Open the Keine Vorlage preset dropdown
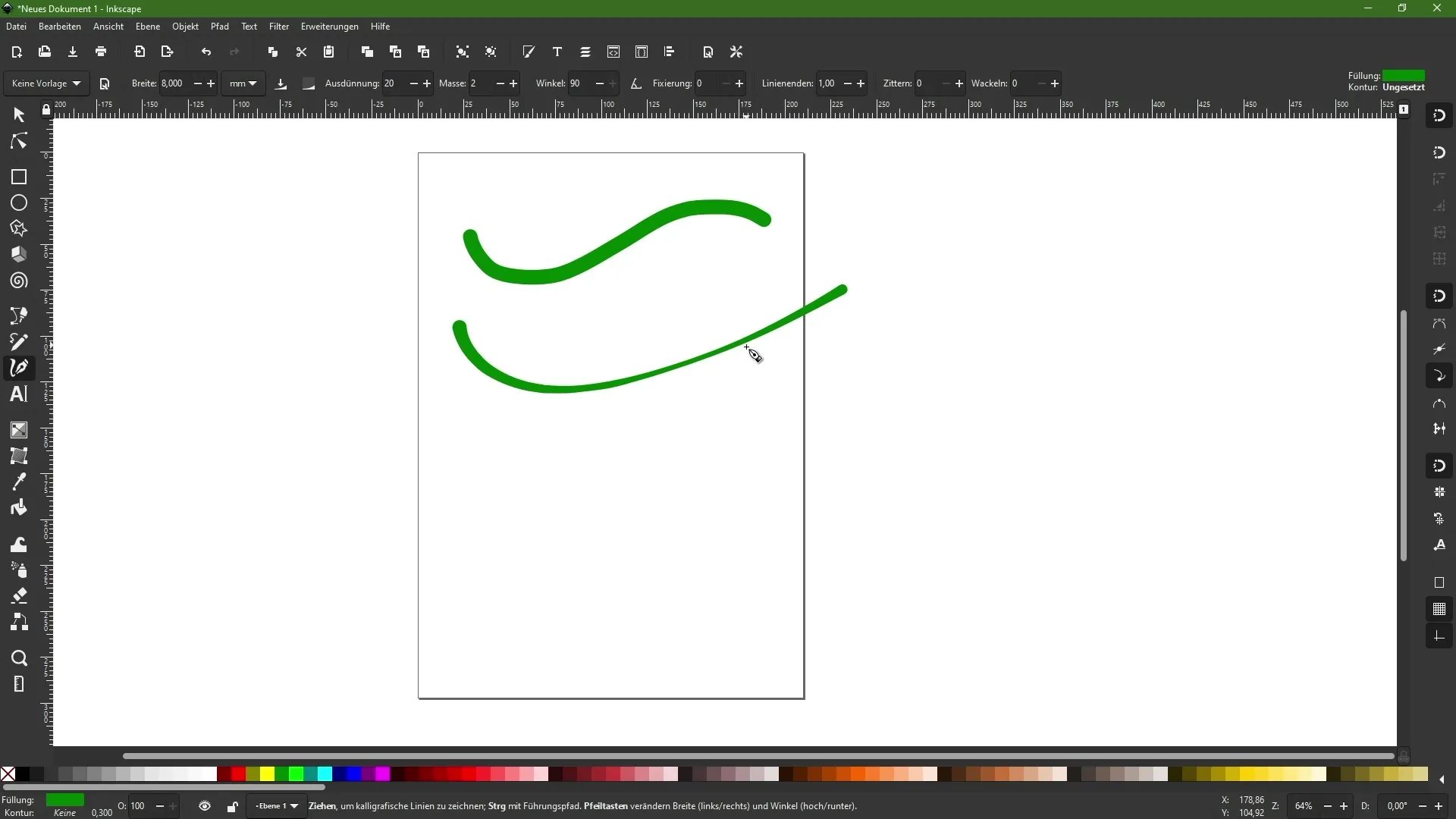The image size is (1456, 819). (46, 83)
